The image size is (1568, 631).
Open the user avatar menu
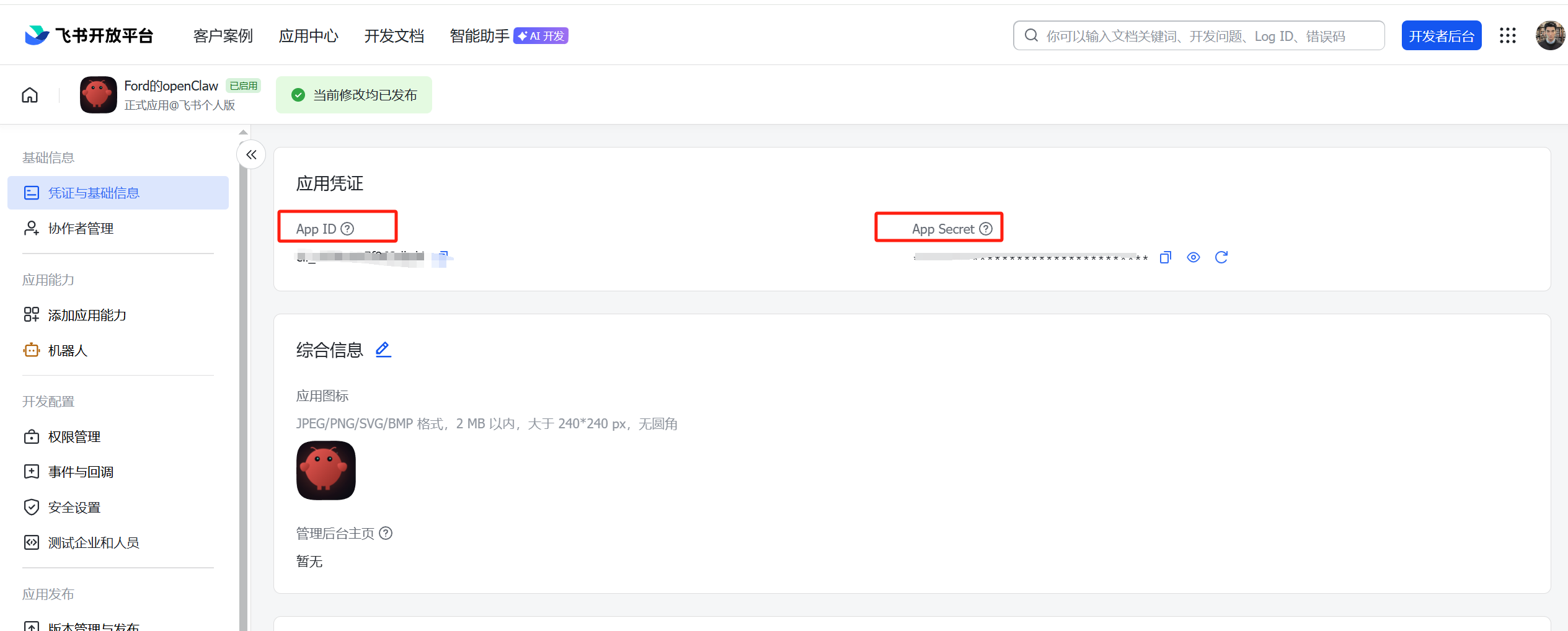click(1550, 35)
